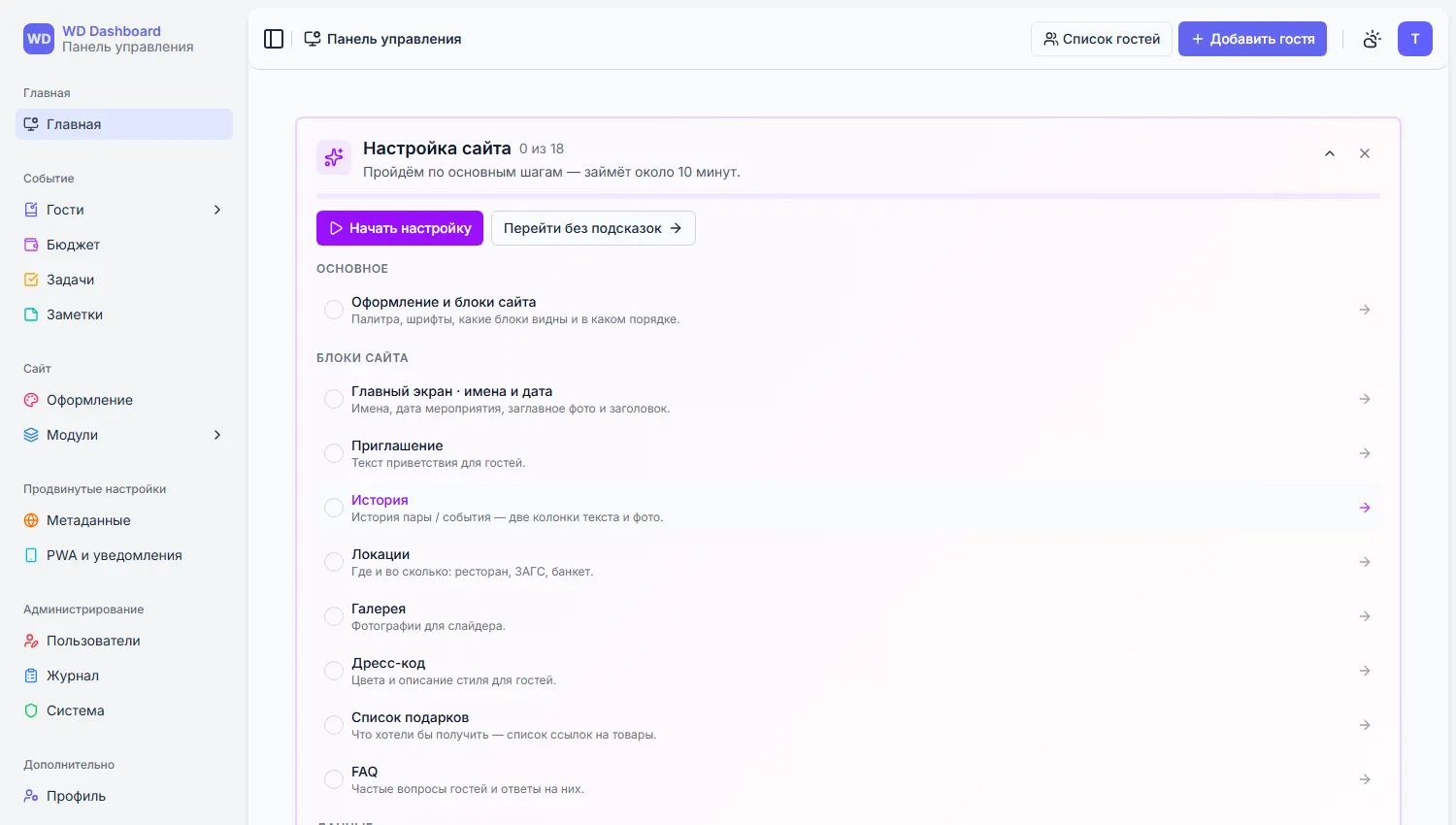
Task: Click the Задачи checkmark icon
Action: click(31, 280)
